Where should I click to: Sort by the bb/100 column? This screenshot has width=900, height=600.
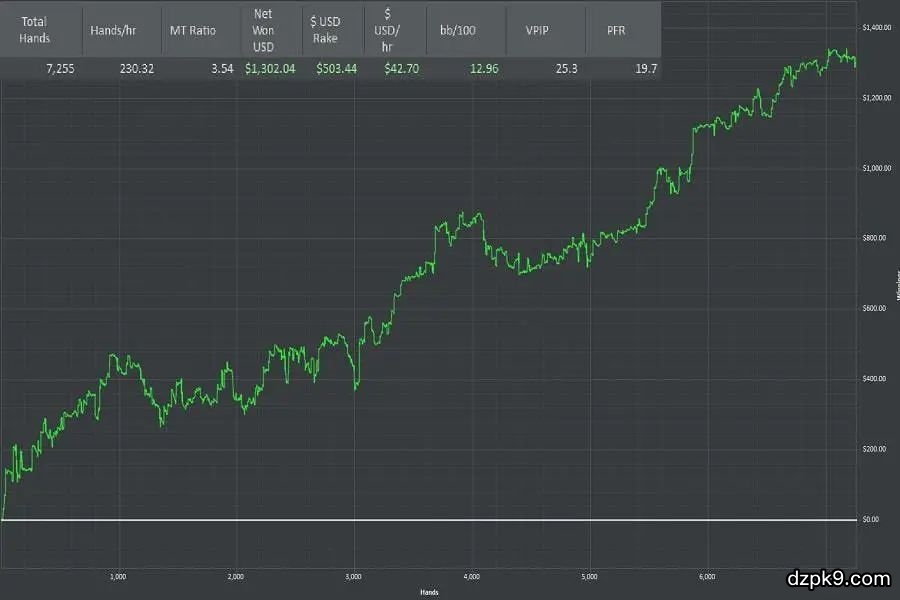458,30
